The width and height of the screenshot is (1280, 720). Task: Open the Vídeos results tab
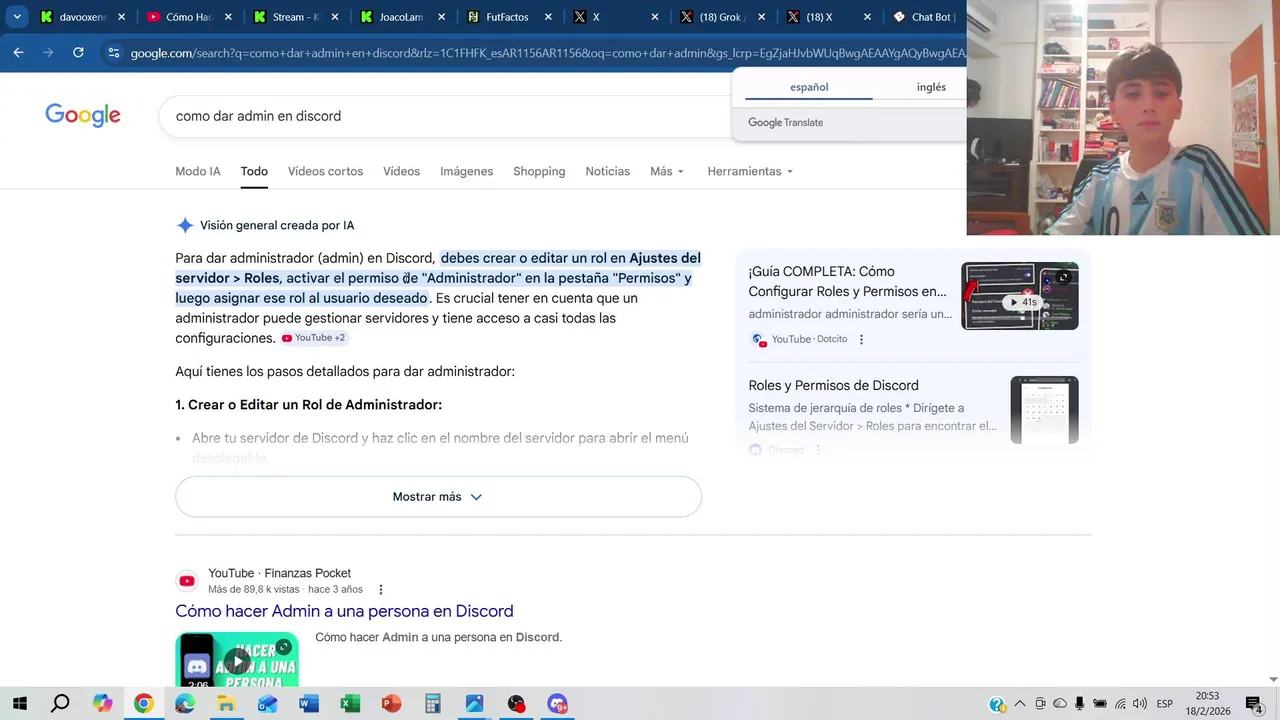[x=401, y=171]
